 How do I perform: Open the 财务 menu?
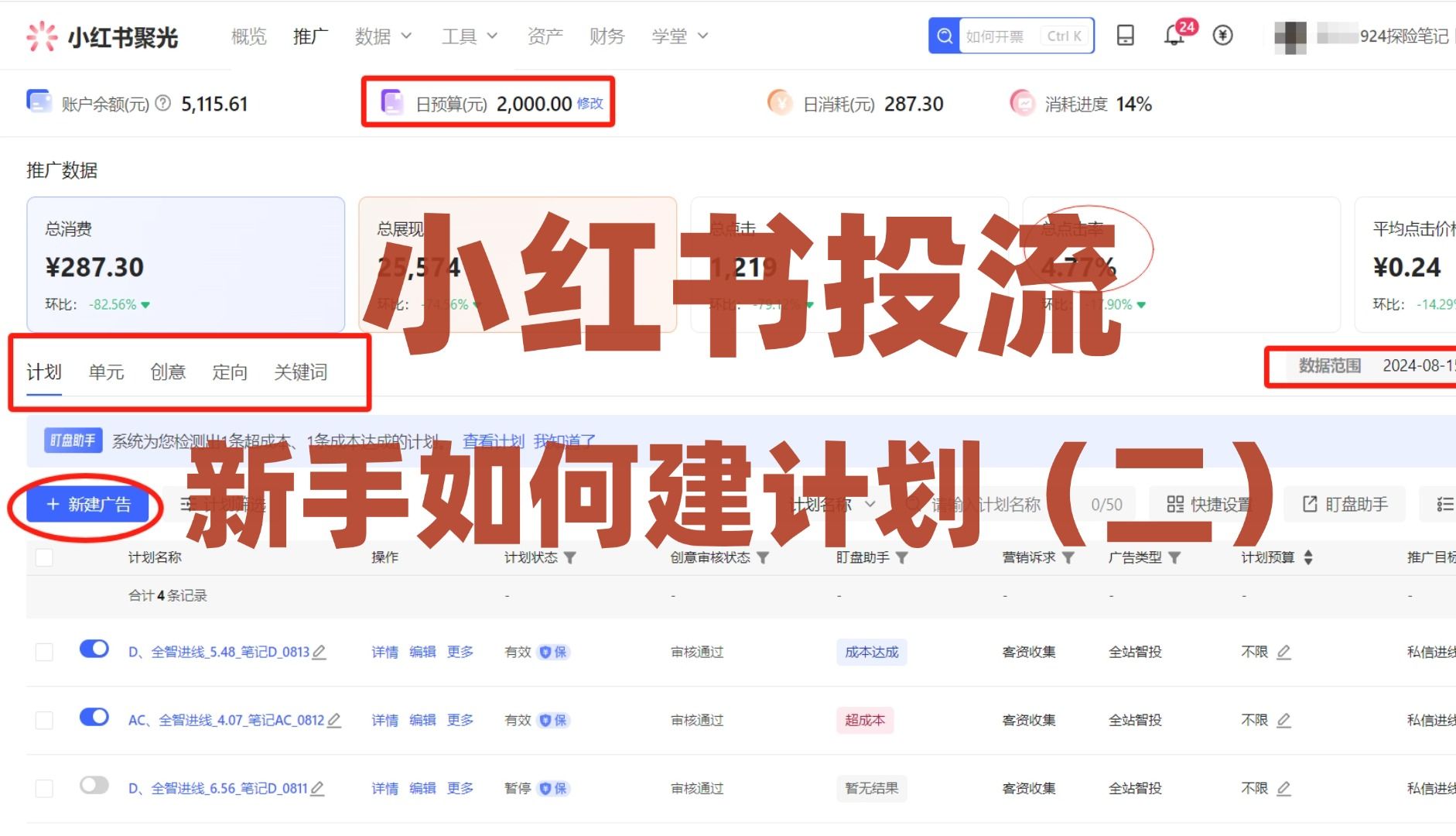point(607,36)
